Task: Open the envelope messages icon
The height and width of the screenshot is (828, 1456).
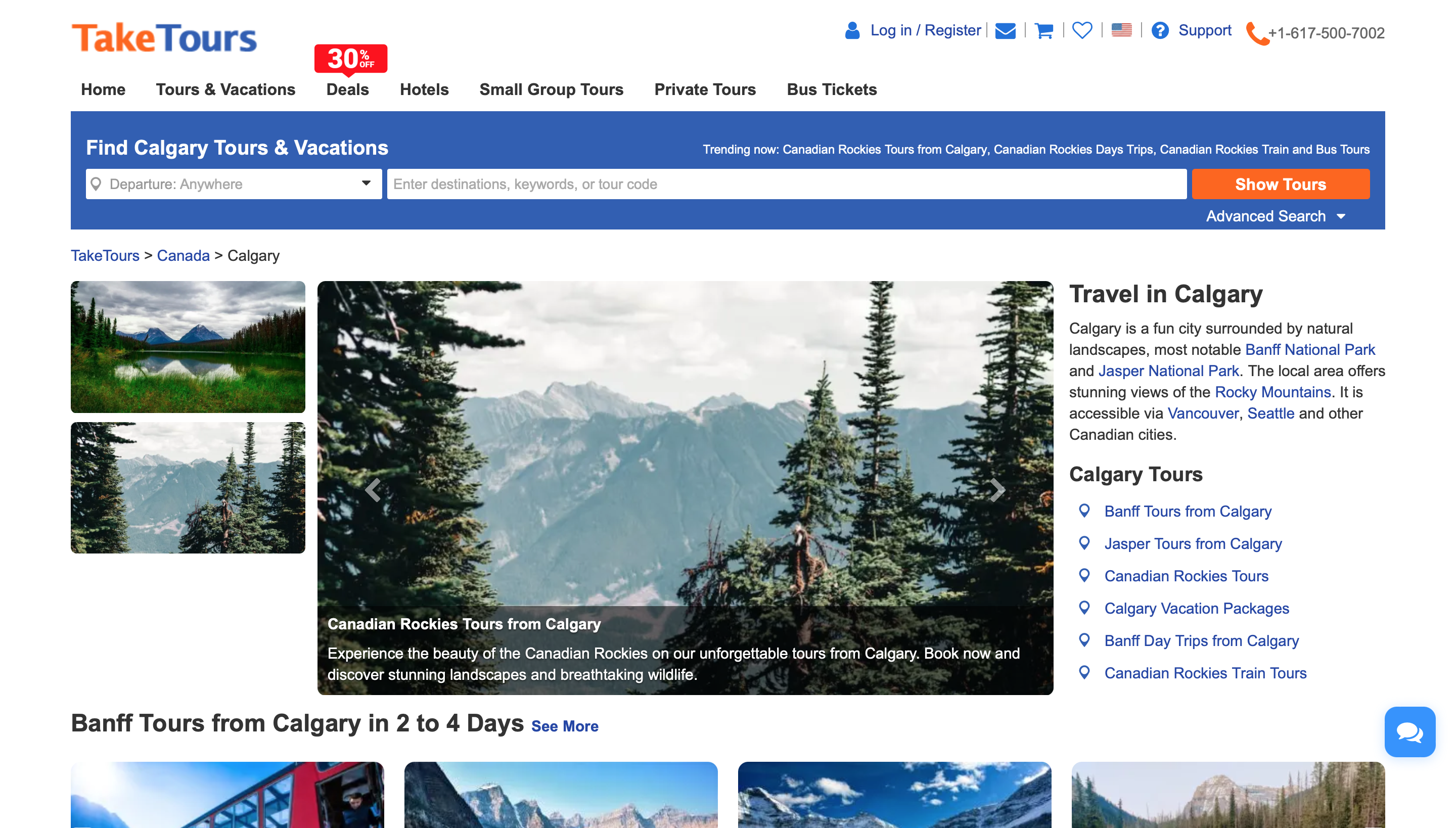Action: 1005,31
